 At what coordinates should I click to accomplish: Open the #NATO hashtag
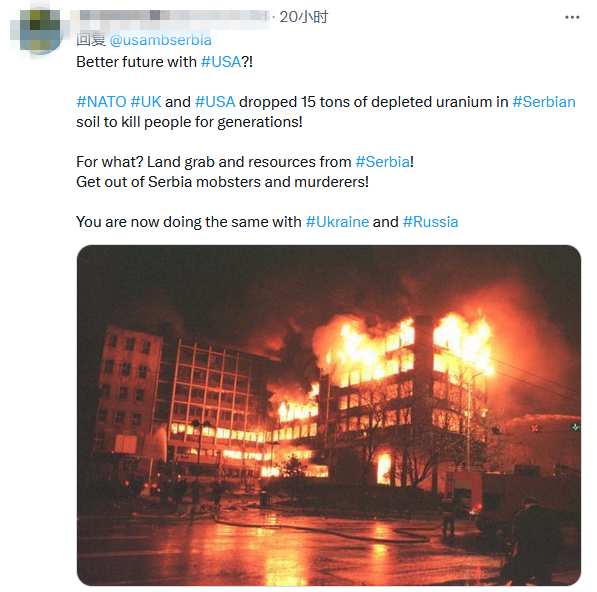(101, 102)
